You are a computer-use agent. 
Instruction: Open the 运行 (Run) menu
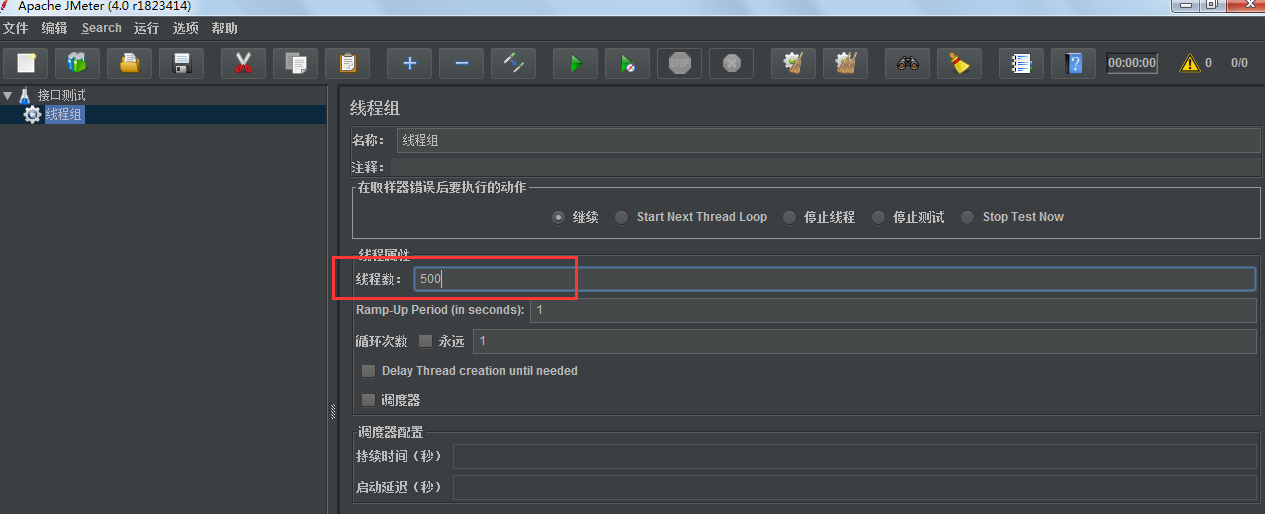coord(146,28)
